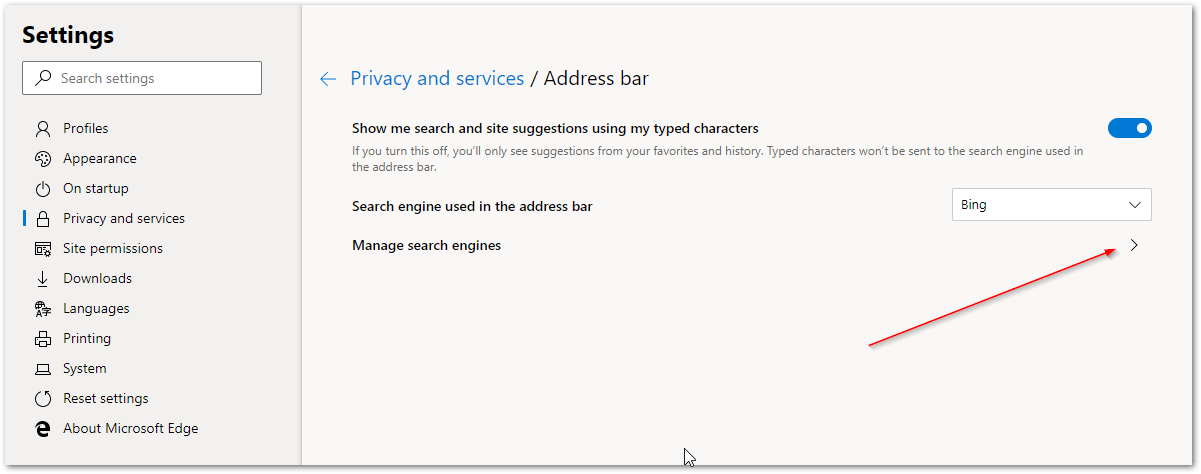
Task: Click the System laptop icon
Action: (42, 369)
